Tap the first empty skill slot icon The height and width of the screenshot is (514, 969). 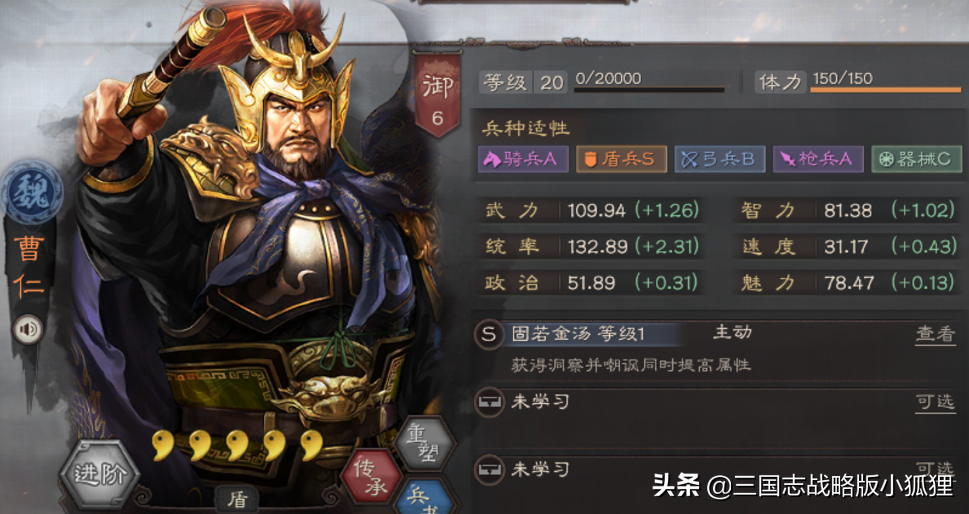pyautogui.click(x=489, y=403)
